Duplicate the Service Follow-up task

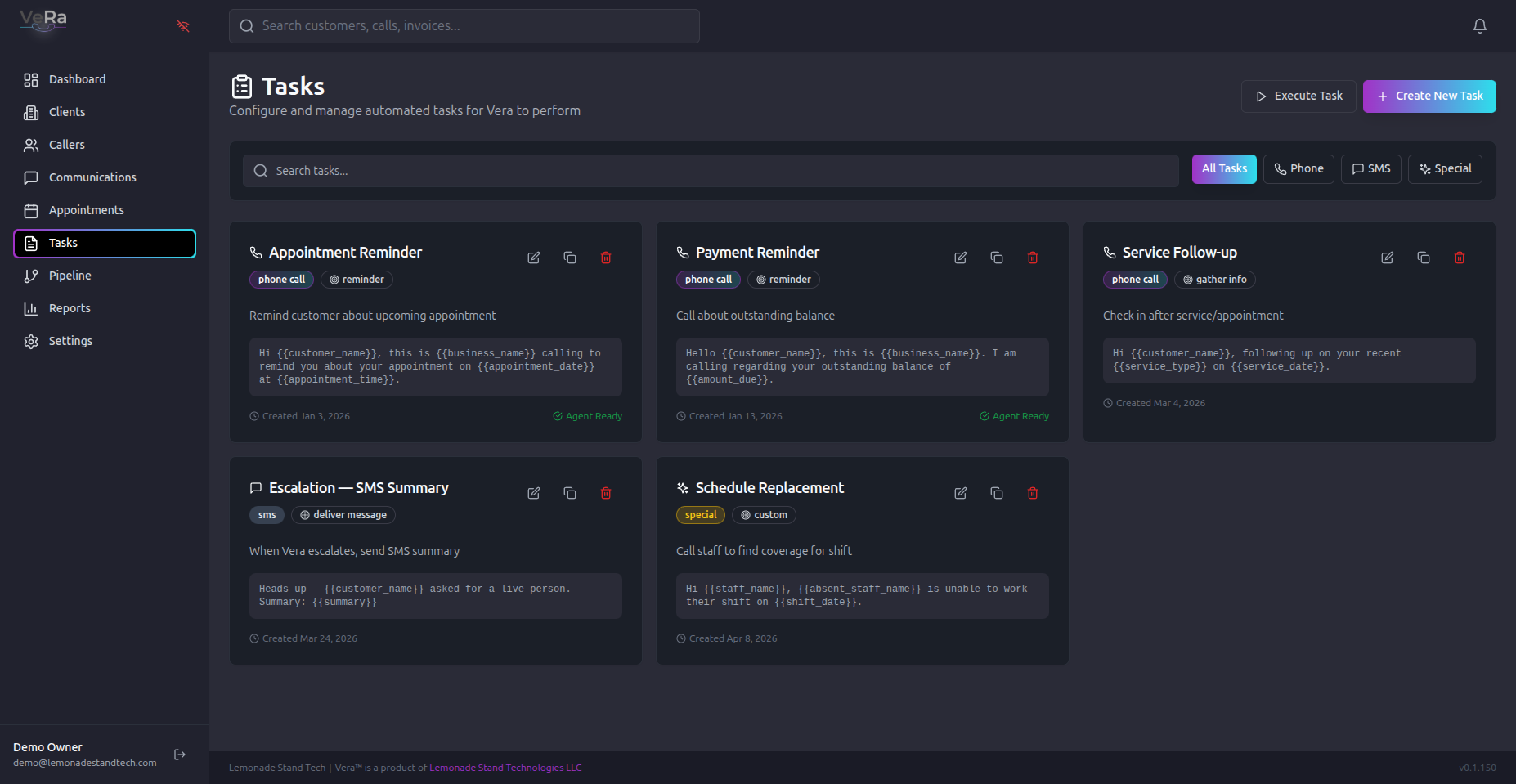pyautogui.click(x=1424, y=258)
